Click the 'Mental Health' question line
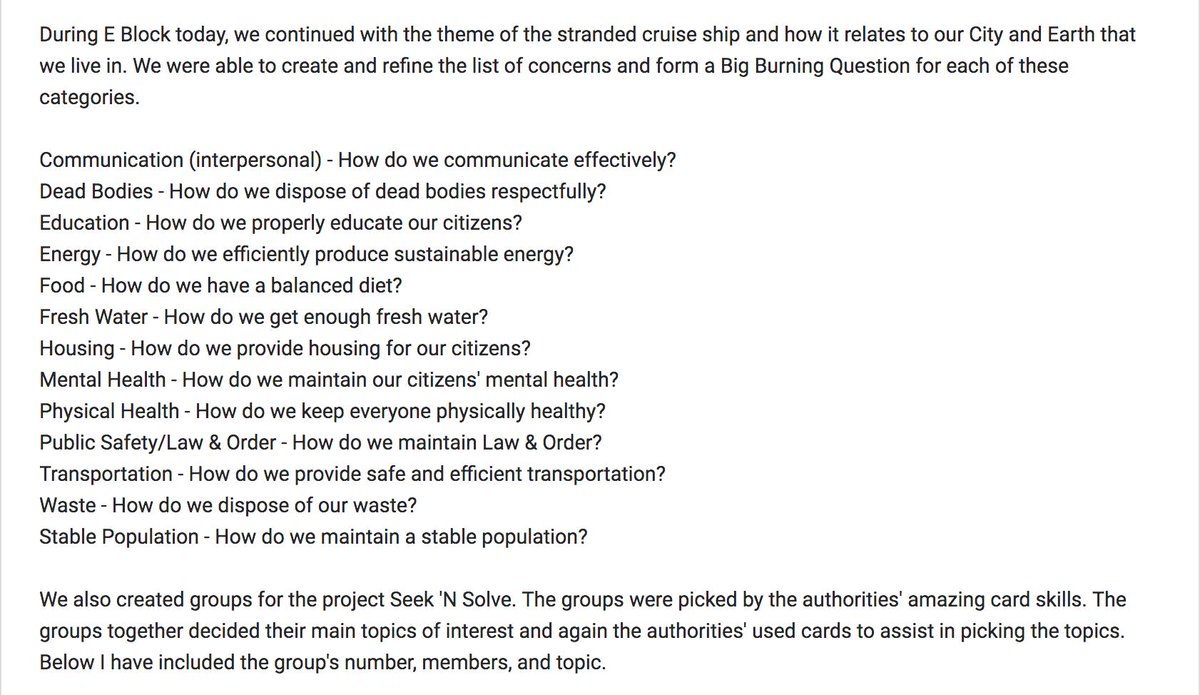 pyautogui.click(x=329, y=379)
